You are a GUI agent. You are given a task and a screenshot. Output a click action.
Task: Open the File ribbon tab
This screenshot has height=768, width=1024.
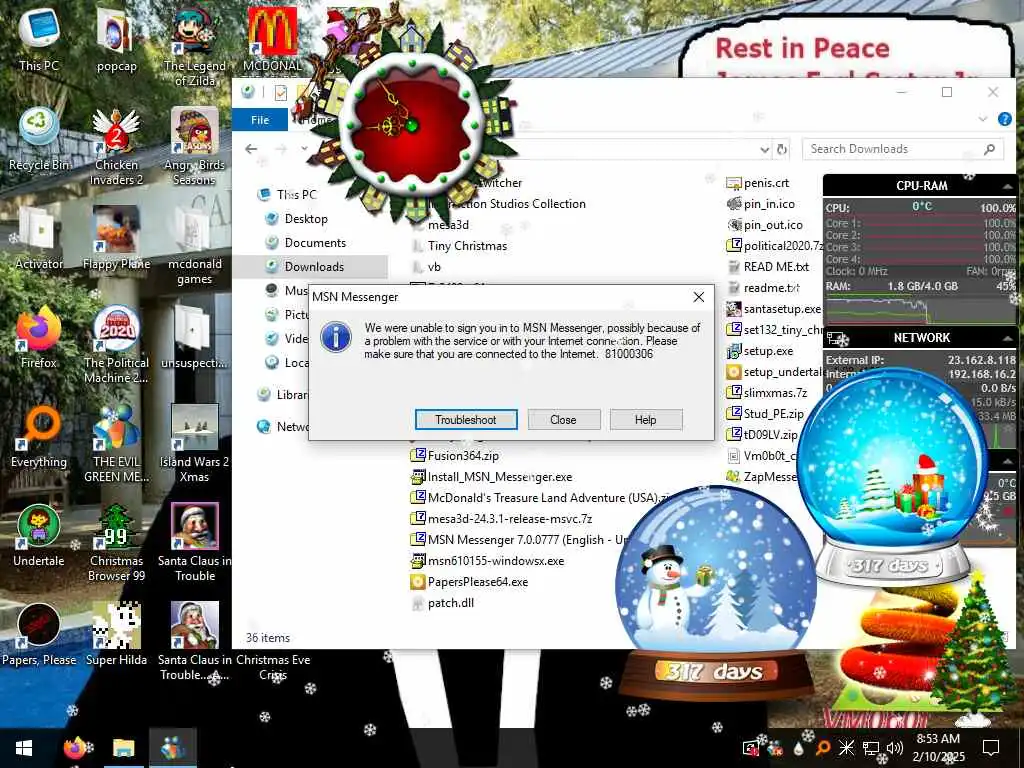260,120
